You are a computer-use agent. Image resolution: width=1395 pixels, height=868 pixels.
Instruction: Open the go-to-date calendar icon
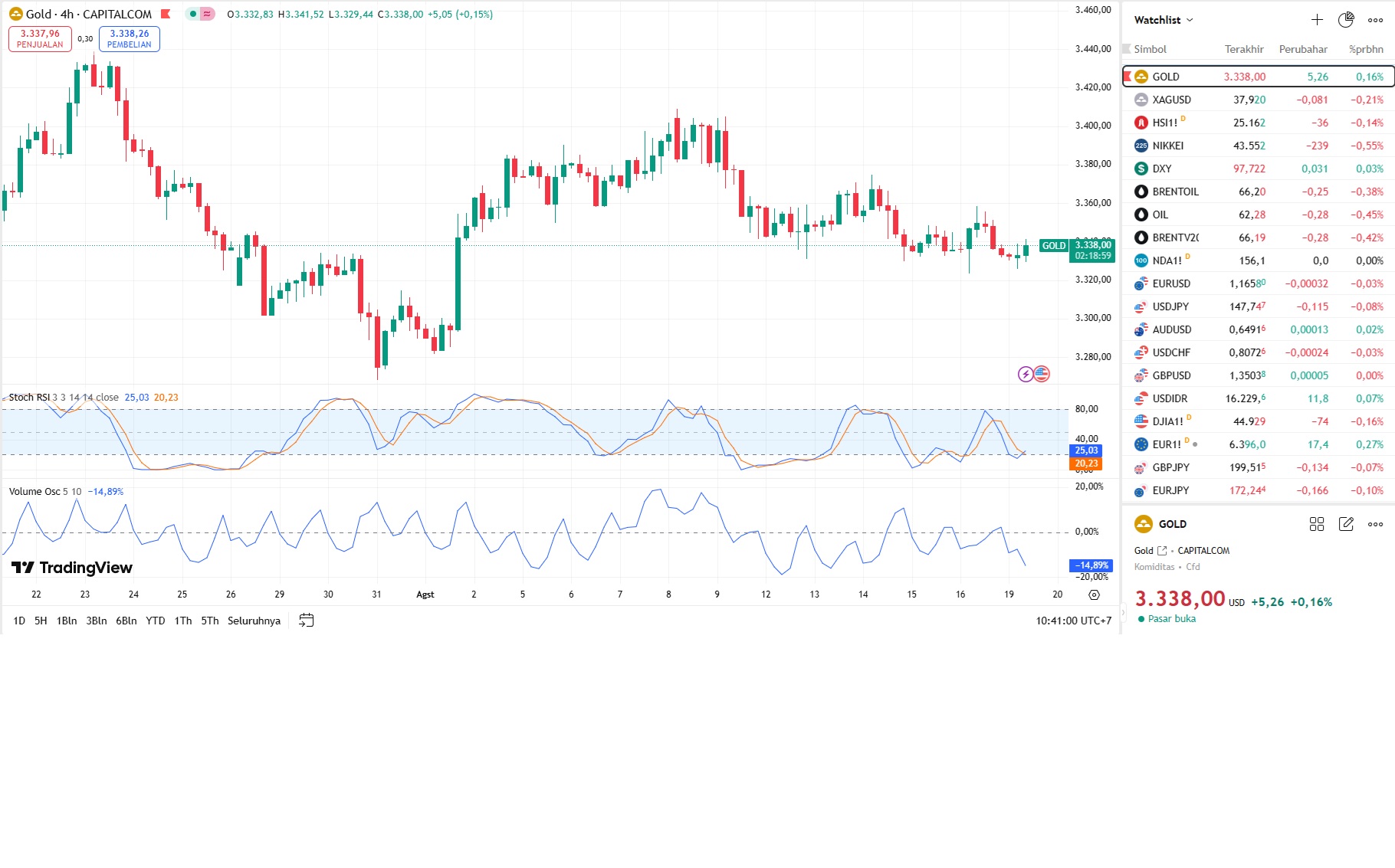point(307,621)
